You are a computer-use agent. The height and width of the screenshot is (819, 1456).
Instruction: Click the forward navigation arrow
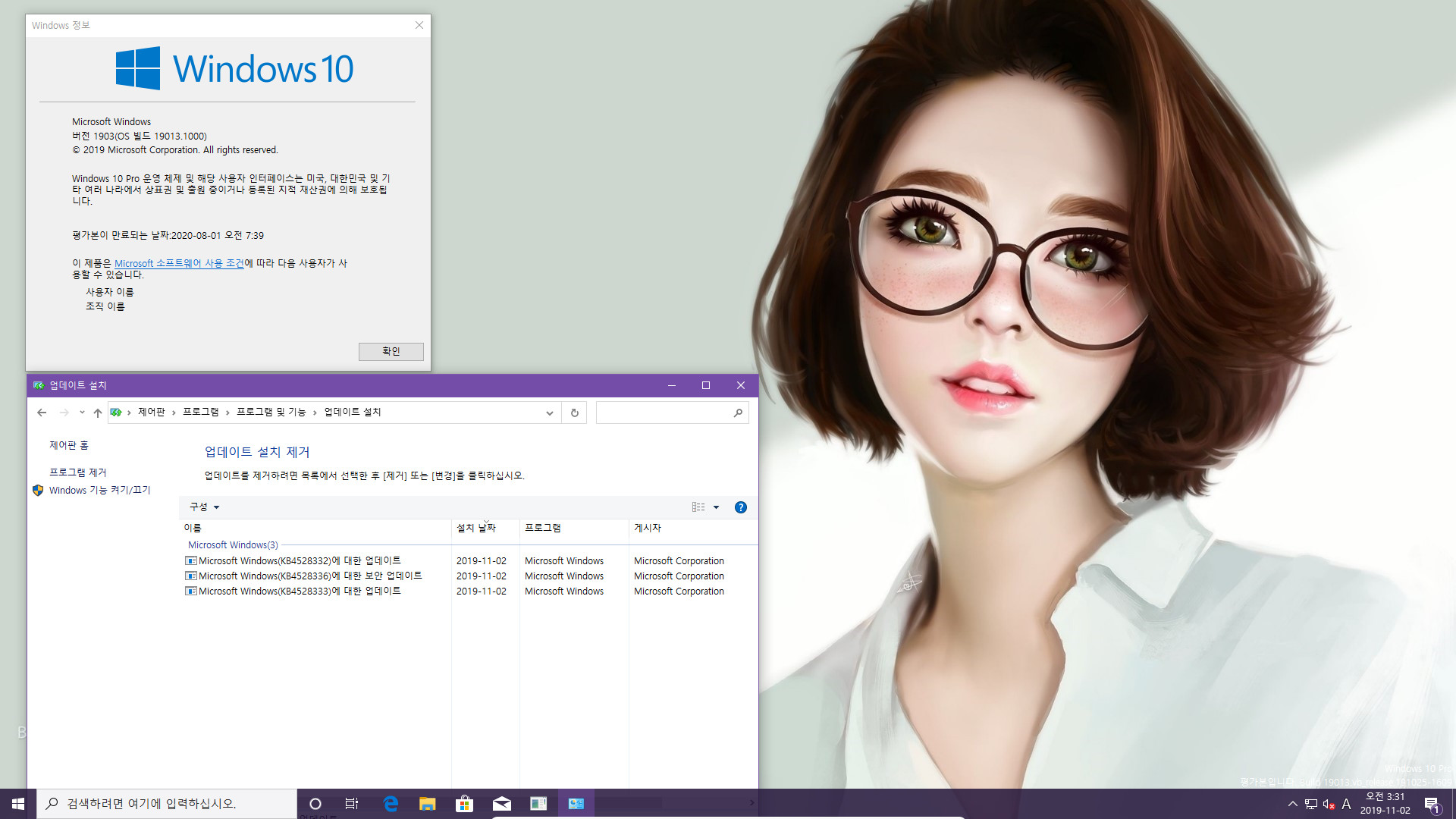click(64, 413)
